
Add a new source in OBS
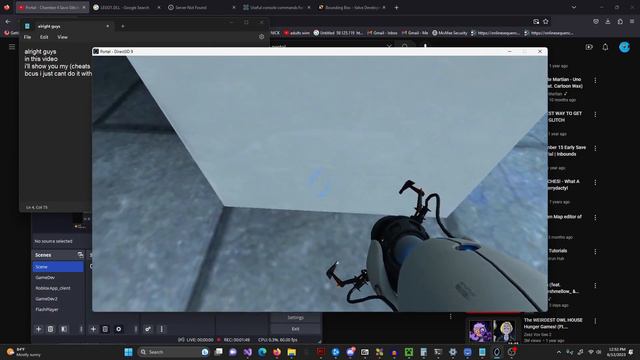tap(93, 329)
